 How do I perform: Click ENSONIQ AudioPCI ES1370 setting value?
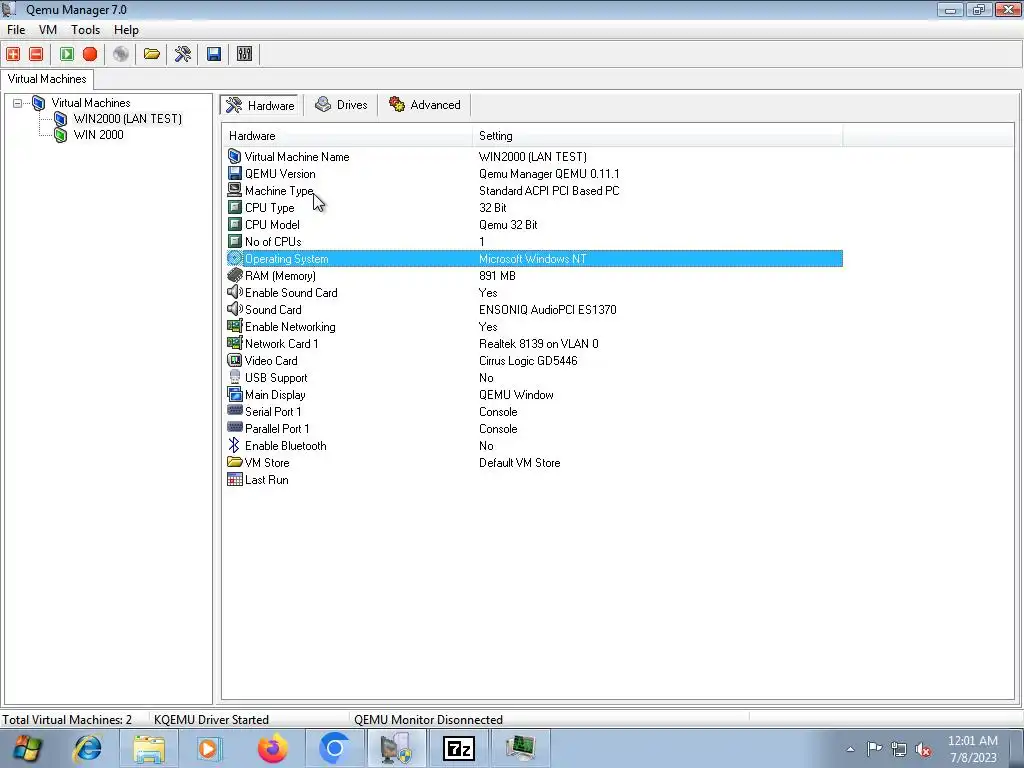pyautogui.click(x=547, y=310)
